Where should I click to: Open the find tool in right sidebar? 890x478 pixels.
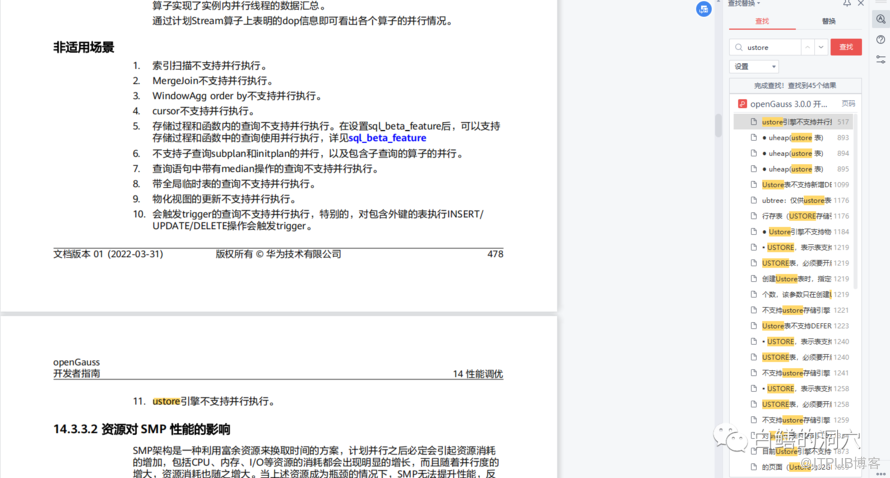(x=880, y=19)
